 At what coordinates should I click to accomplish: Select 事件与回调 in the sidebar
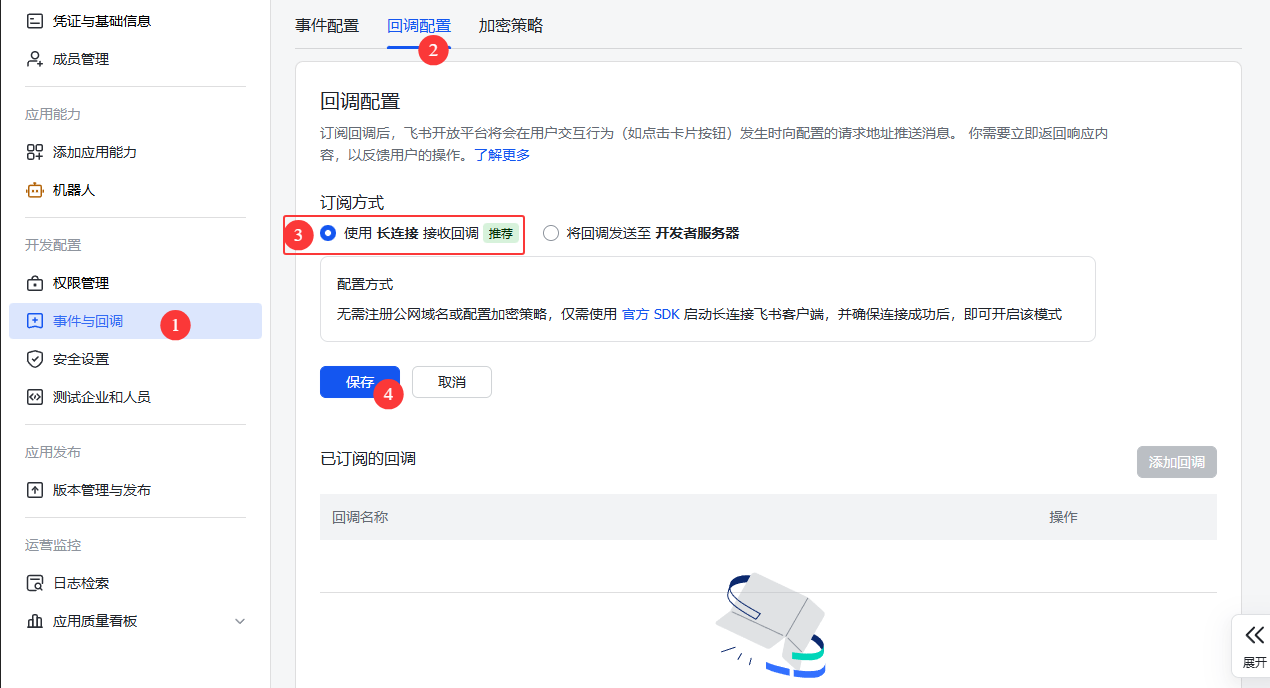pyautogui.click(x=90, y=320)
